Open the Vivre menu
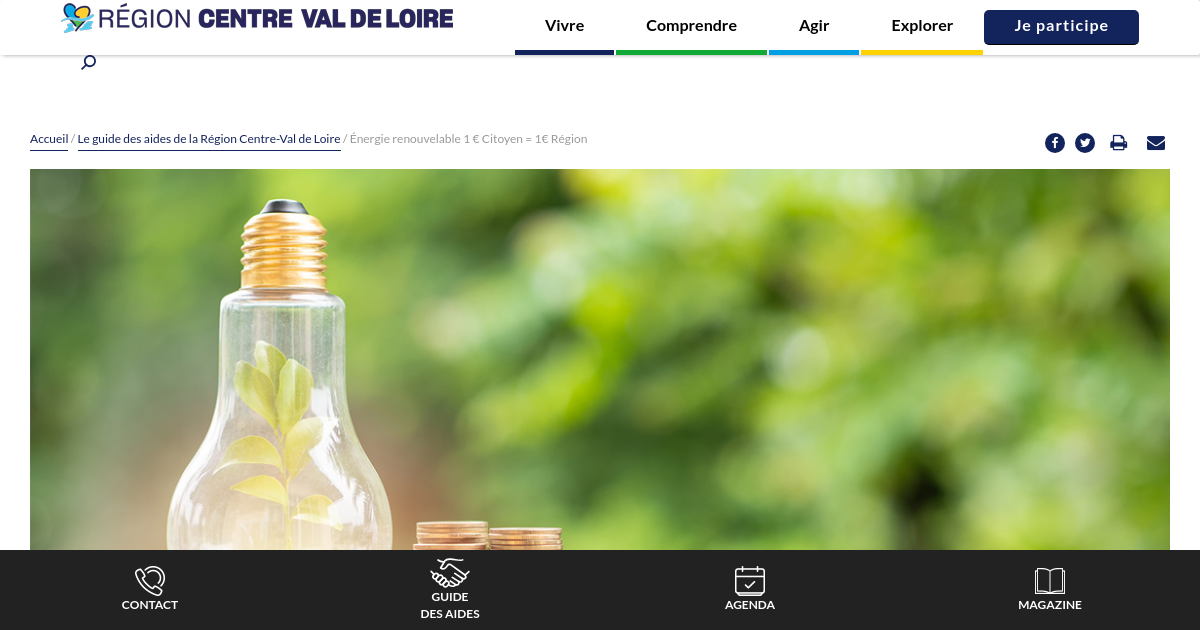The width and height of the screenshot is (1200, 630). click(565, 26)
